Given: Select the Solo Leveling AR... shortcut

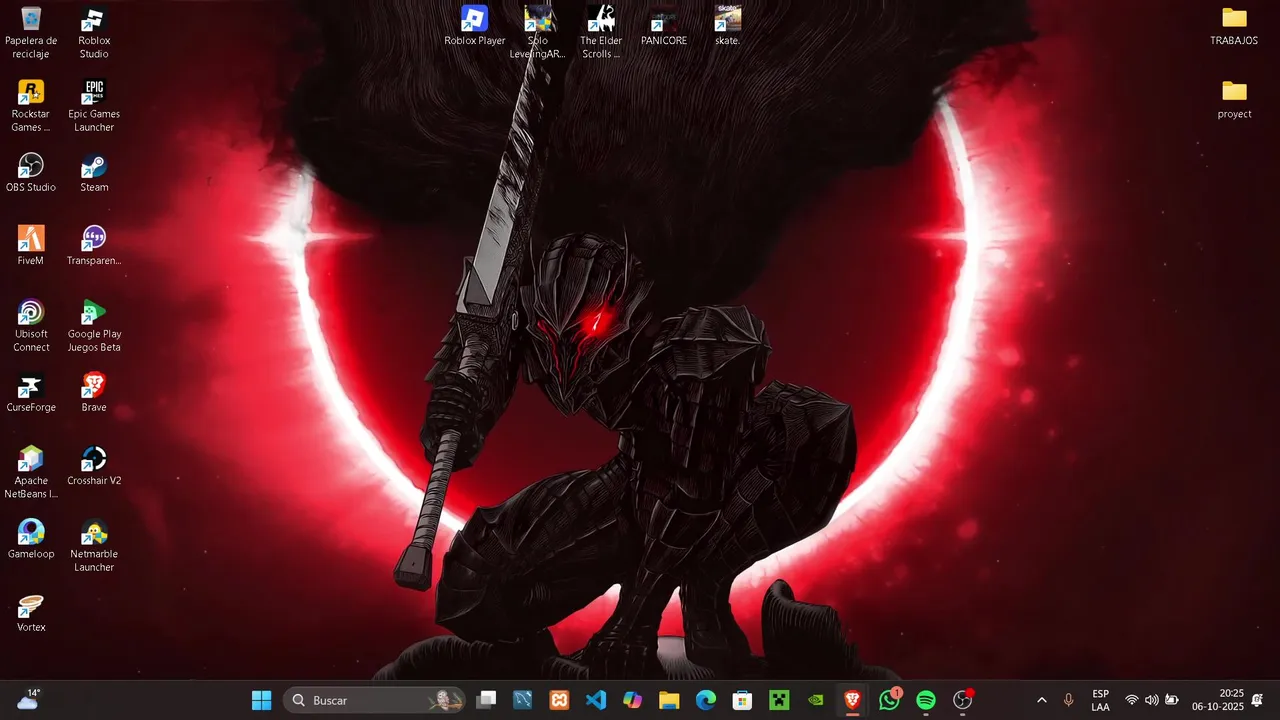Looking at the screenshot, I should (x=538, y=32).
